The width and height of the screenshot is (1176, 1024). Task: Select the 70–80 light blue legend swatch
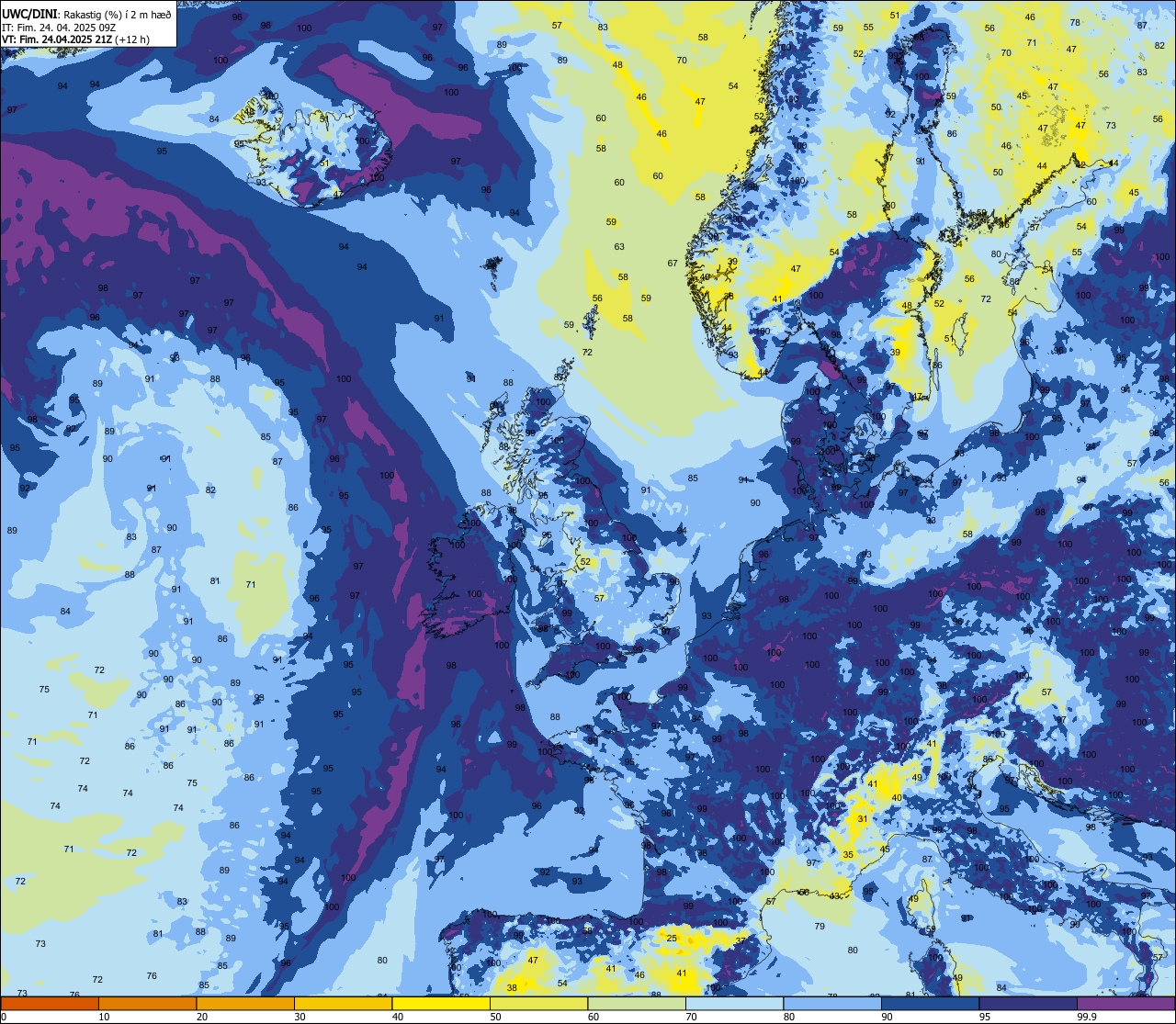pos(734,1003)
